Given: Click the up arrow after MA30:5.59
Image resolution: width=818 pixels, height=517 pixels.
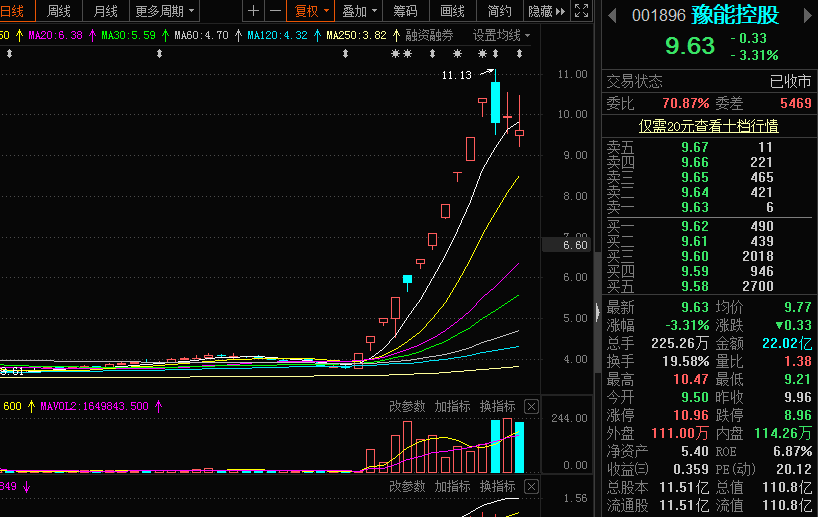Looking at the screenshot, I should coord(165,35).
